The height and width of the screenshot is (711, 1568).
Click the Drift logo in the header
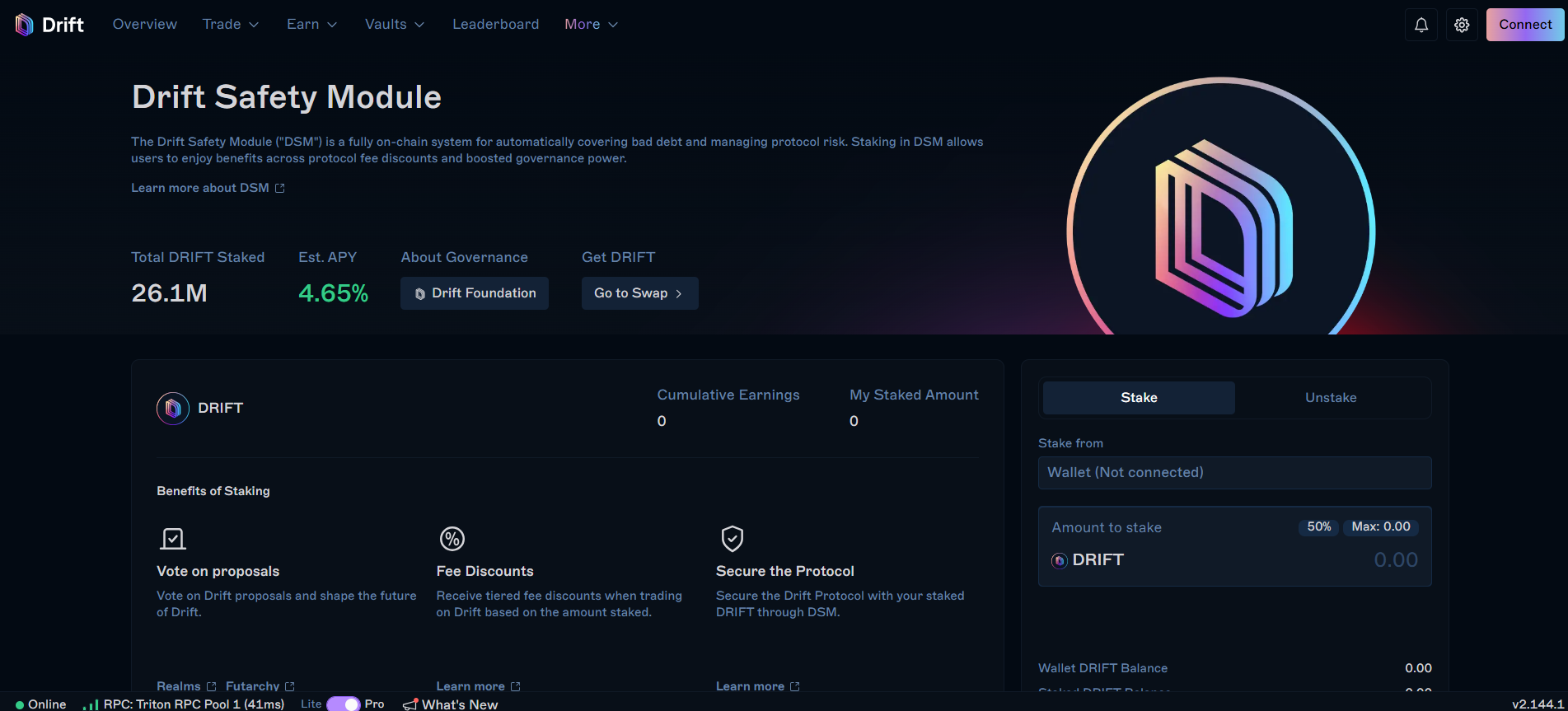point(49,25)
